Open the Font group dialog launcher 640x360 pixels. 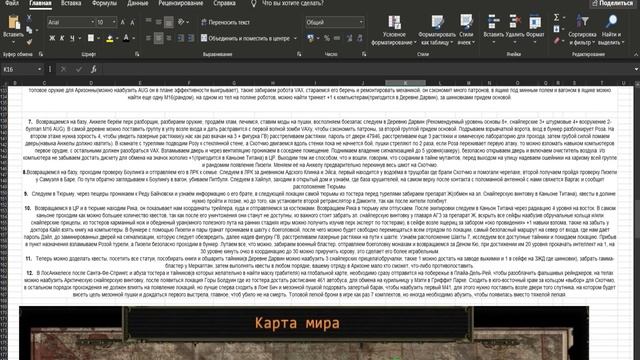(x=137, y=54)
